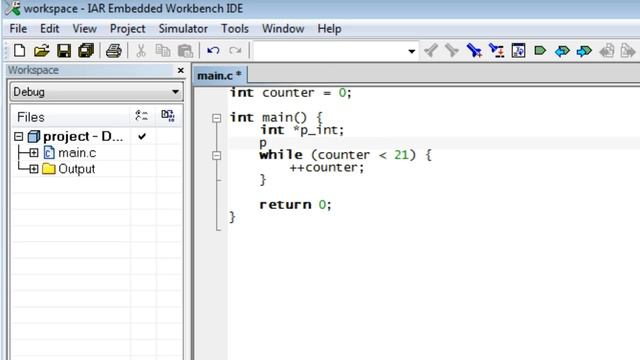Click the IAR application icon in title bar
The width and height of the screenshot is (640, 360).
pos(13,8)
